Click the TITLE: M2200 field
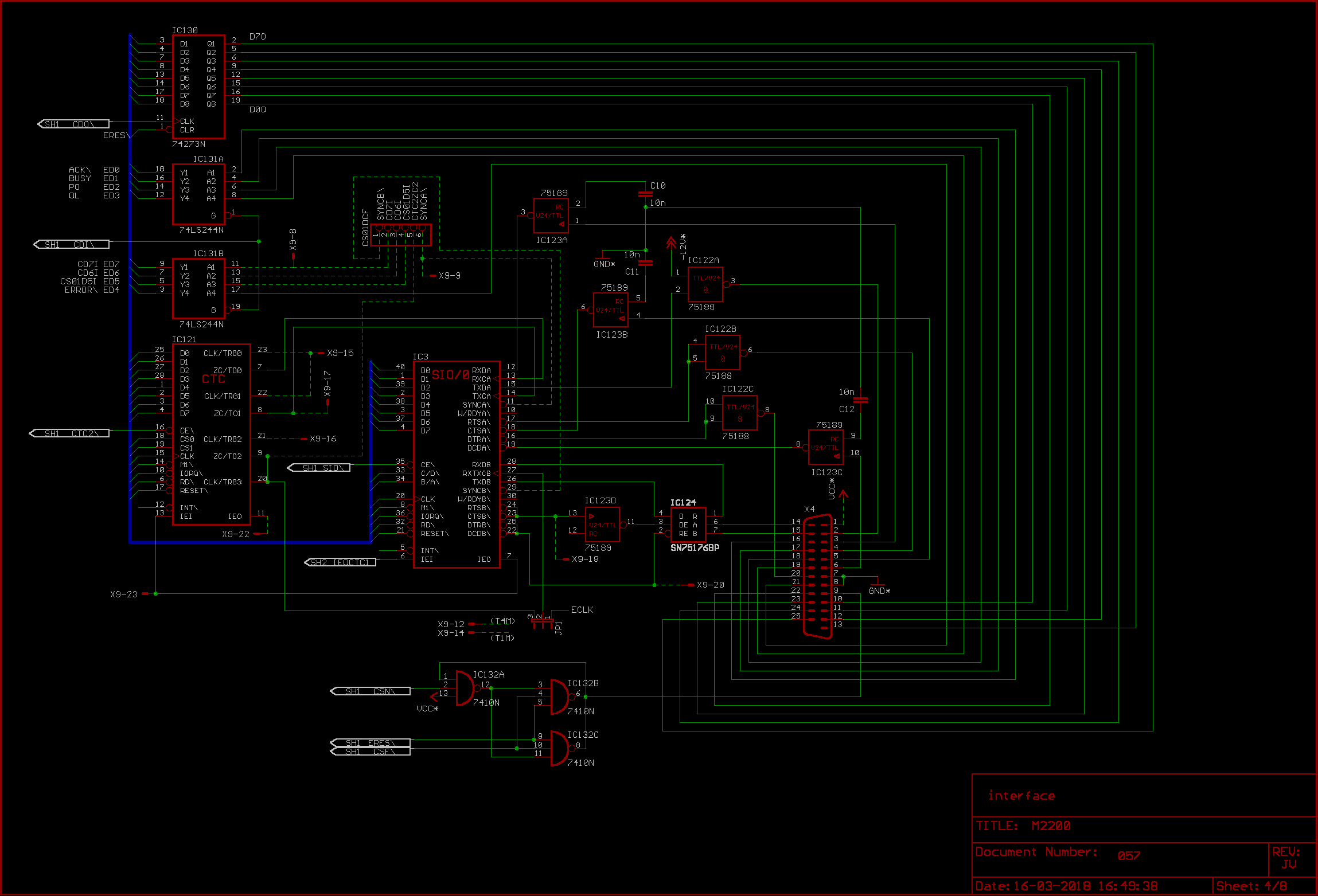The height and width of the screenshot is (896, 1318). [1023, 826]
